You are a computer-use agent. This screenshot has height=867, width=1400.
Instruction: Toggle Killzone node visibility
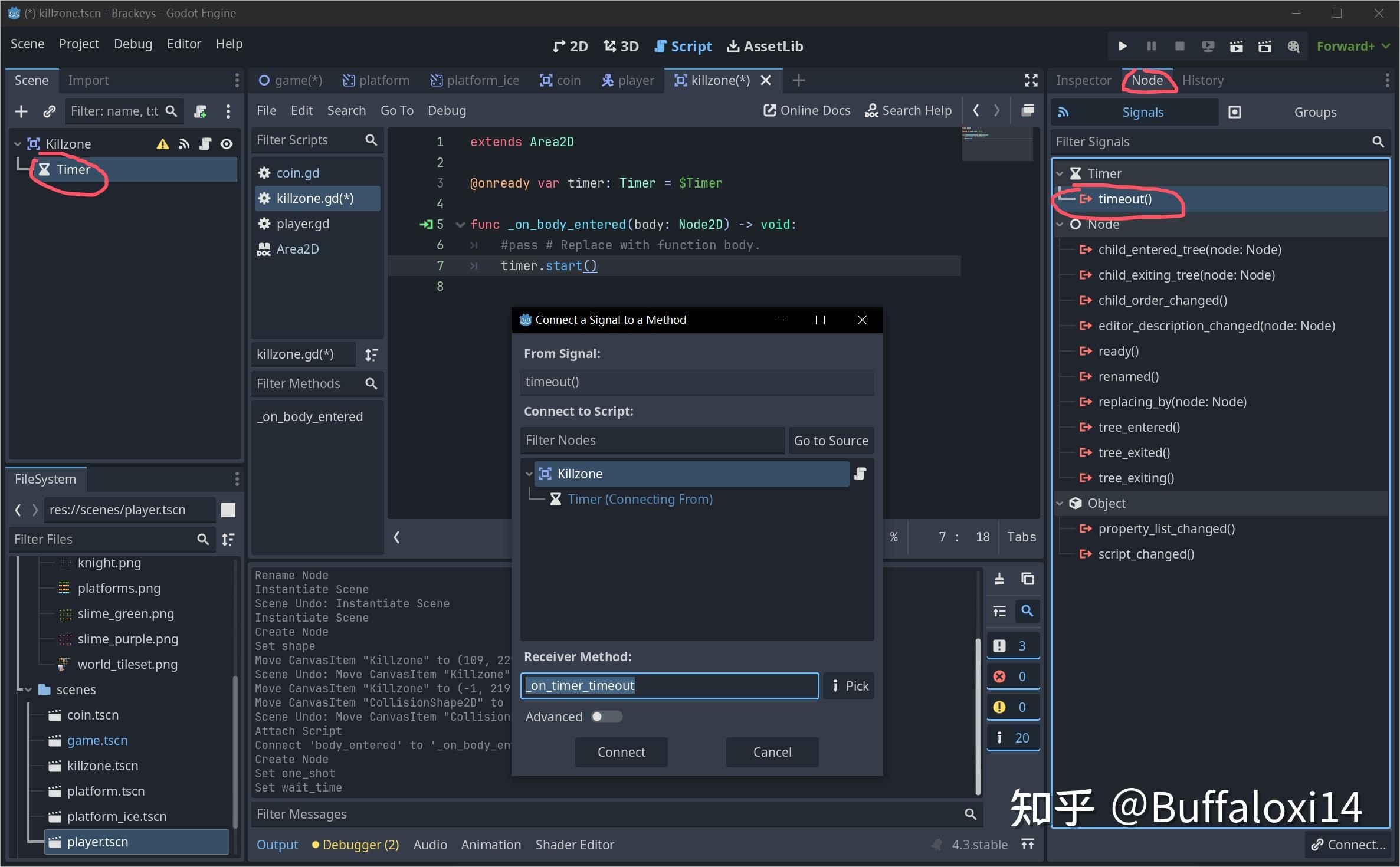click(x=227, y=143)
